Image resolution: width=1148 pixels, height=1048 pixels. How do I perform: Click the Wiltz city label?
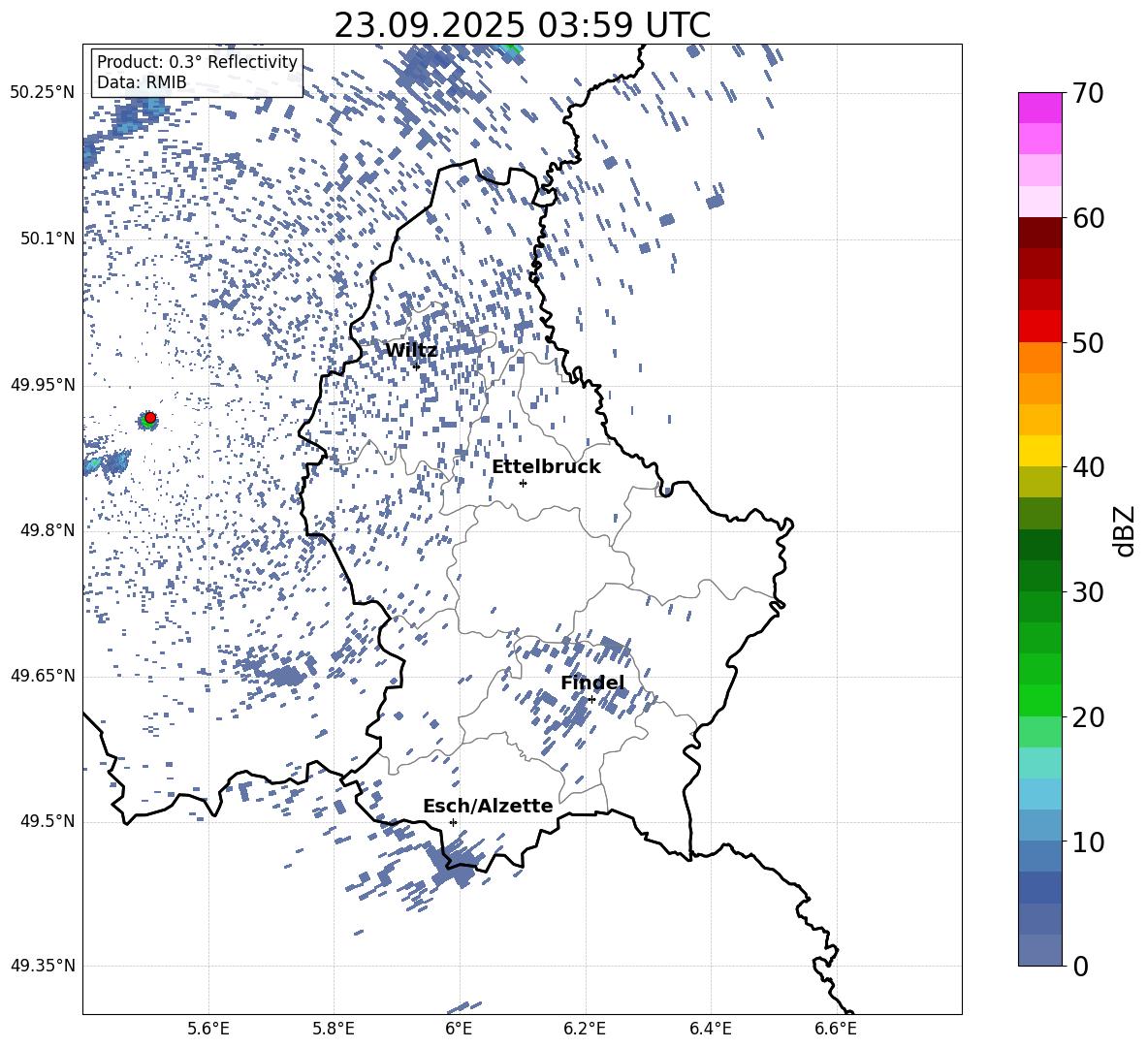click(411, 351)
